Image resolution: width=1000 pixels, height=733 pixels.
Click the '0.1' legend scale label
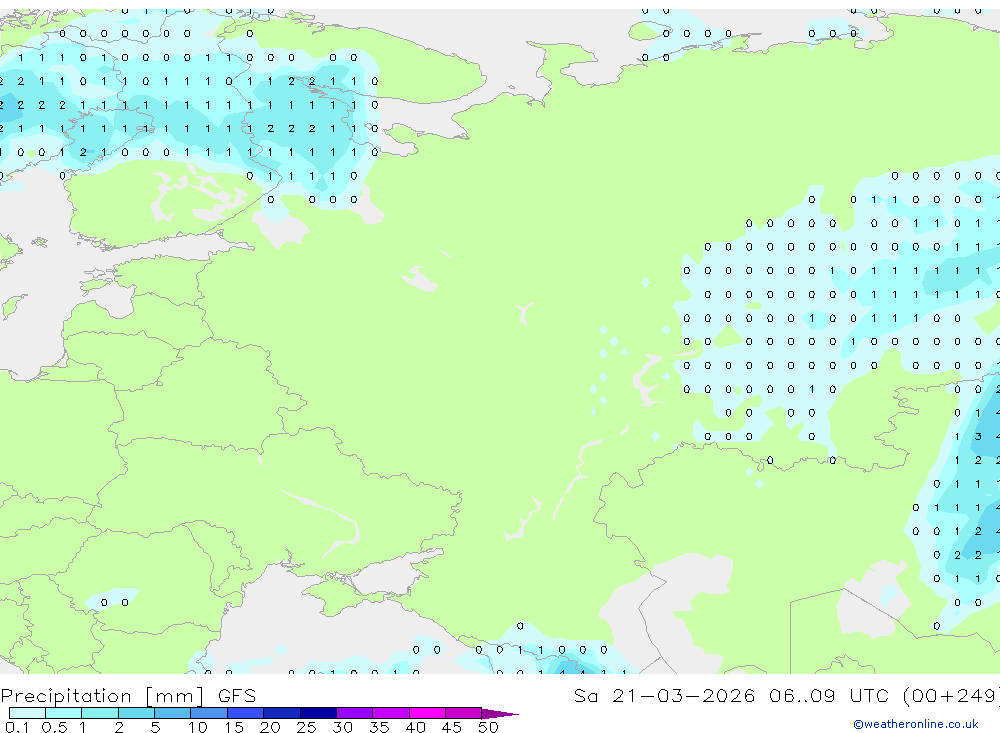[17, 727]
